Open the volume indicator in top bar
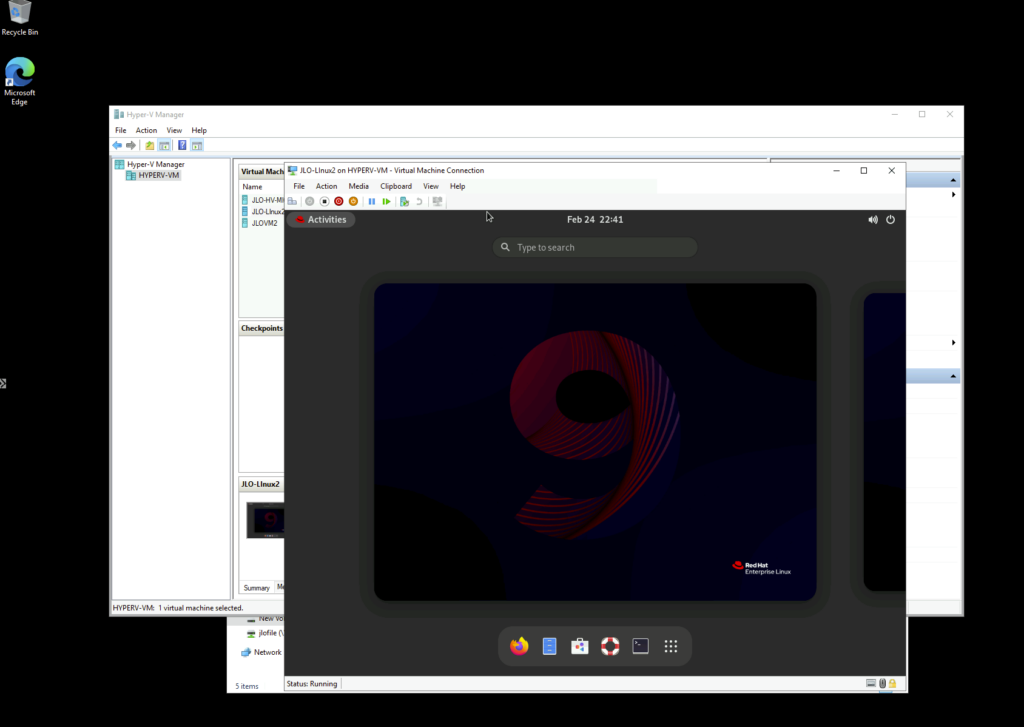This screenshot has height=727, width=1024. point(872,219)
